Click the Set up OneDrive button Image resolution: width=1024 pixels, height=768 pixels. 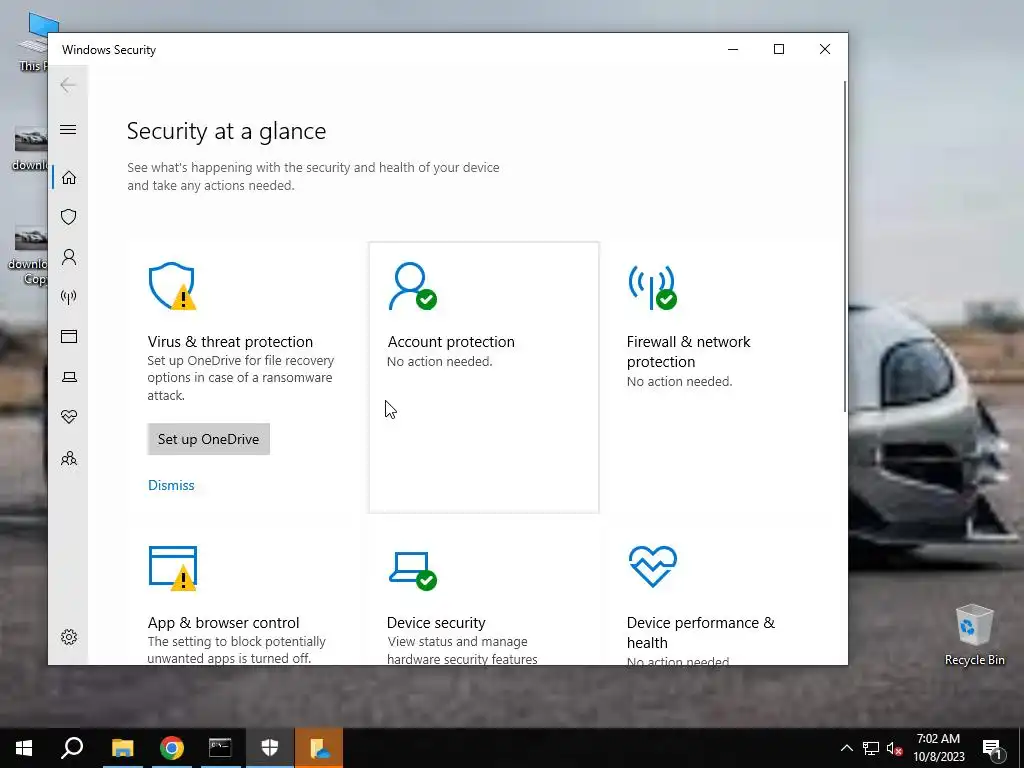(x=208, y=439)
